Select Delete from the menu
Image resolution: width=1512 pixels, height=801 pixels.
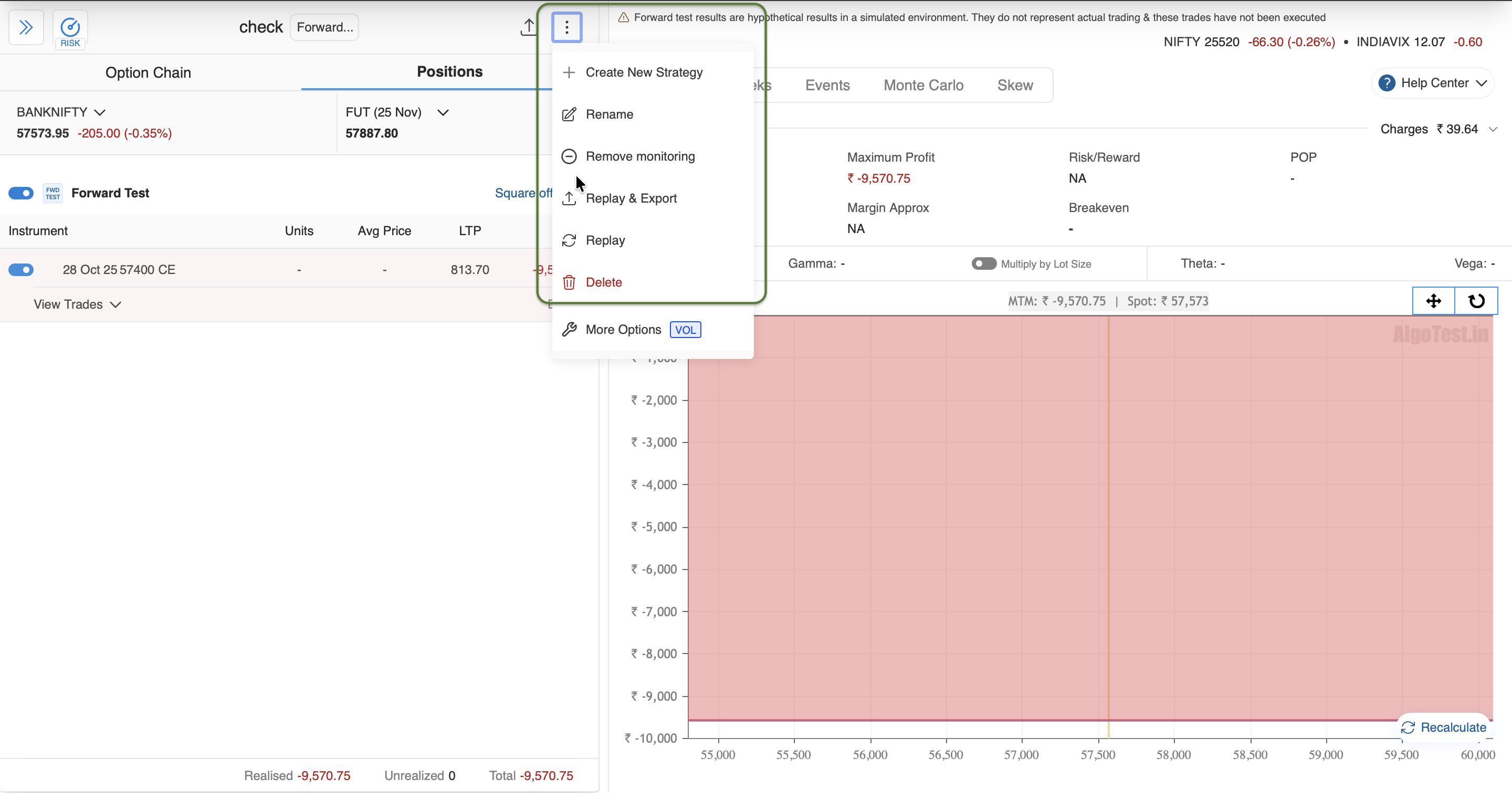pos(603,282)
